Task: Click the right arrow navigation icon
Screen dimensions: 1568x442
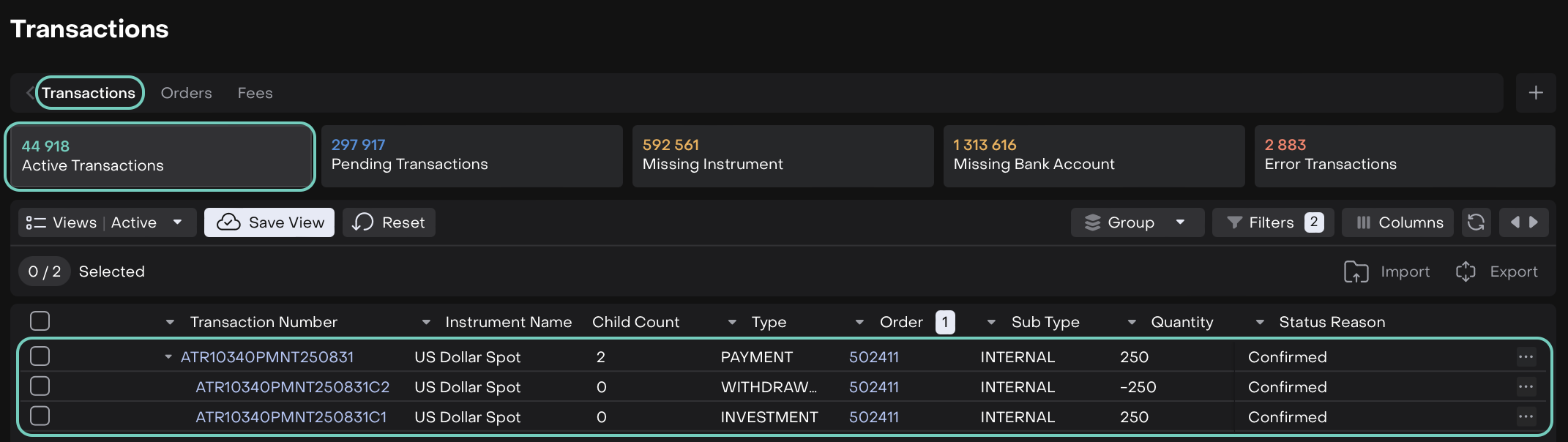Action: click(x=1534, y=222)
